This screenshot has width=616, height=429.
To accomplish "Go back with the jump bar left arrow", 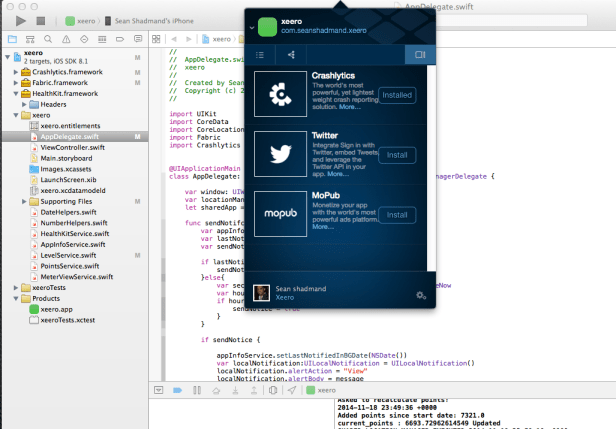I will [174, 39].
